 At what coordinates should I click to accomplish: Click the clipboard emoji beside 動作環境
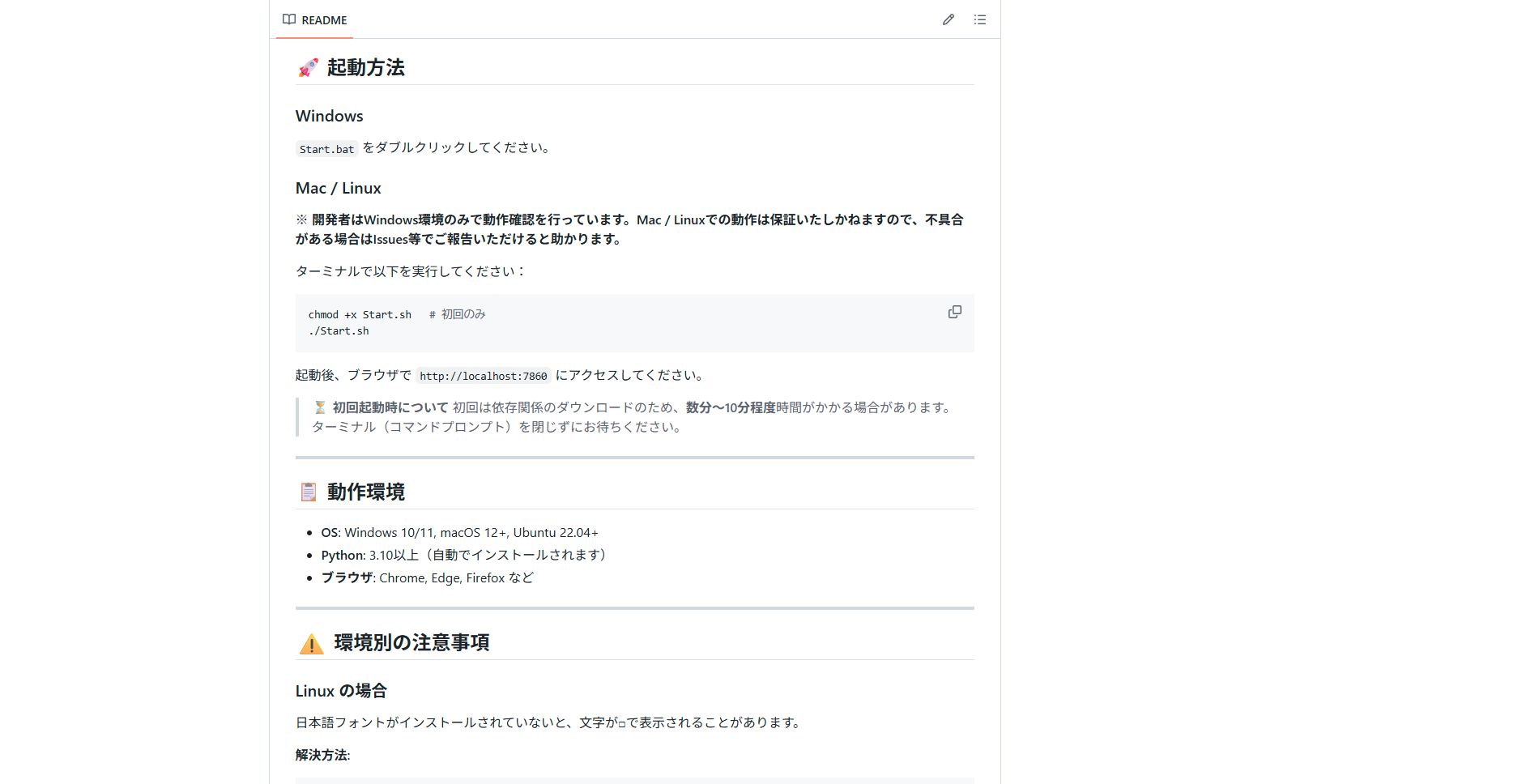[308, 492]
